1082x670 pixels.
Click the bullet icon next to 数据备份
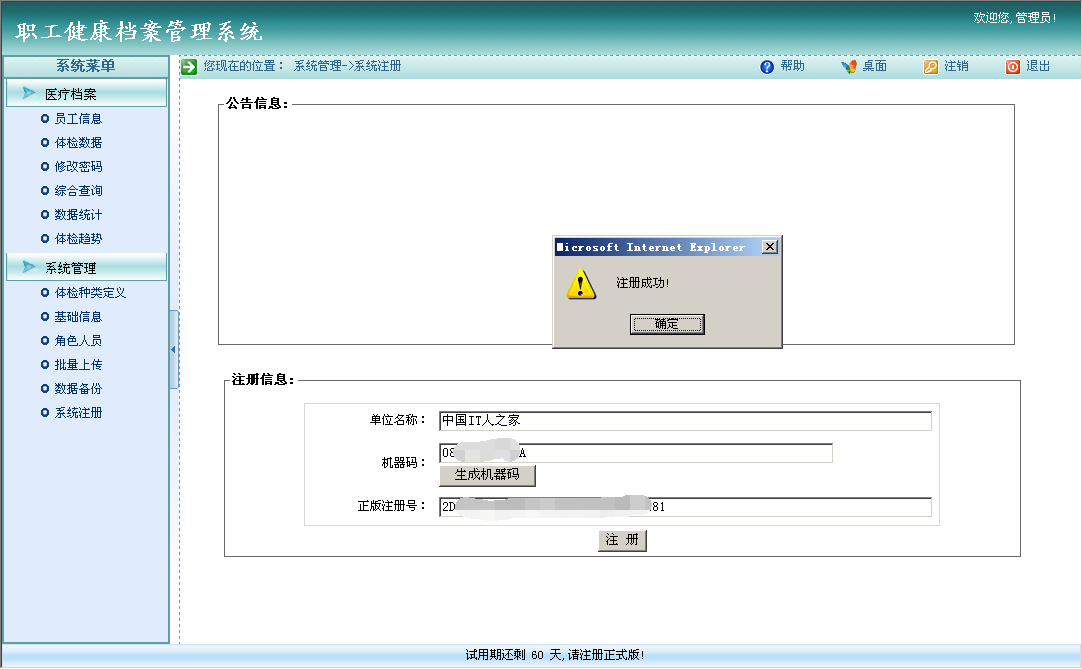coord(45,388)
